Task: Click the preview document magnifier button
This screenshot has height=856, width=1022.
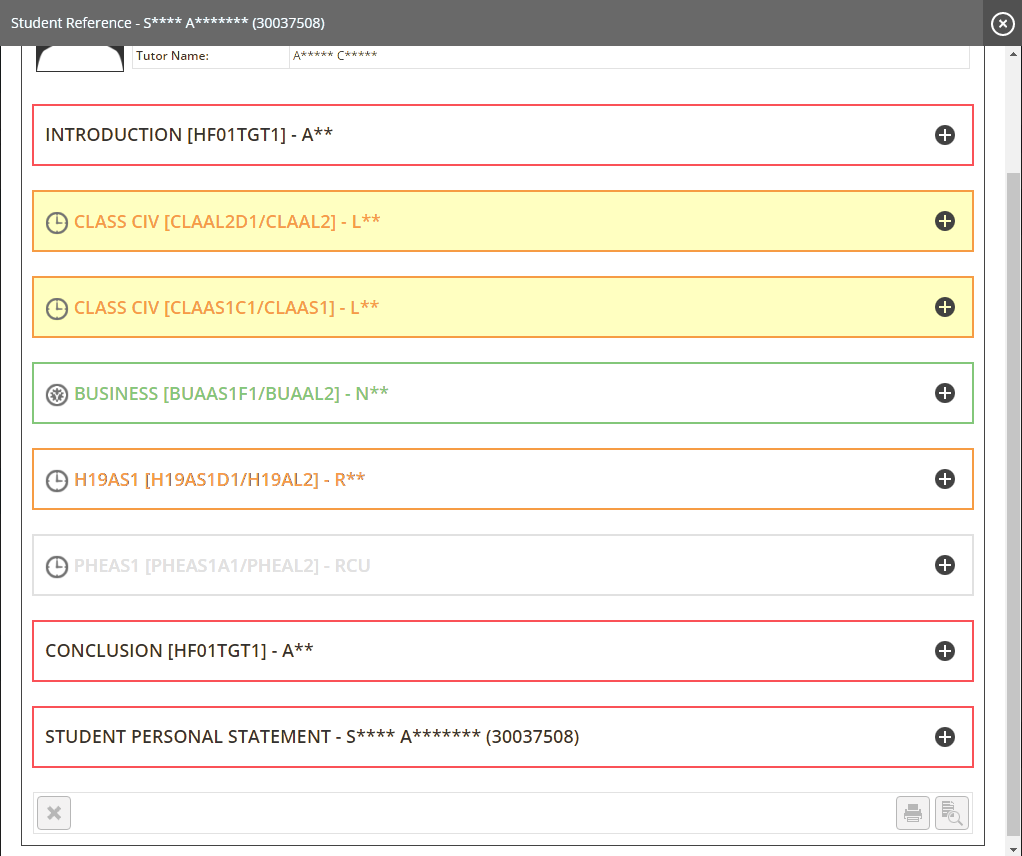Action: tap(952, 813)
